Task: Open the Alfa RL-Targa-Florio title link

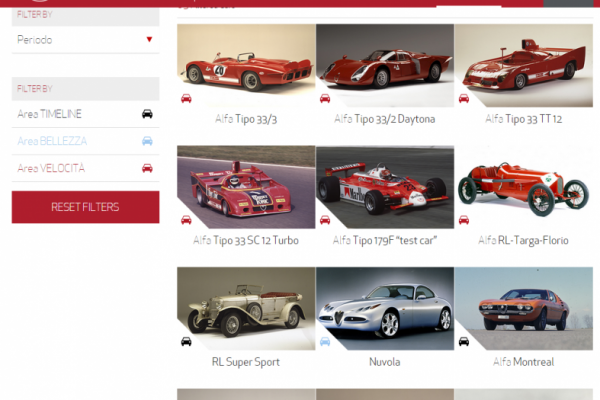Action: (523, 240)
